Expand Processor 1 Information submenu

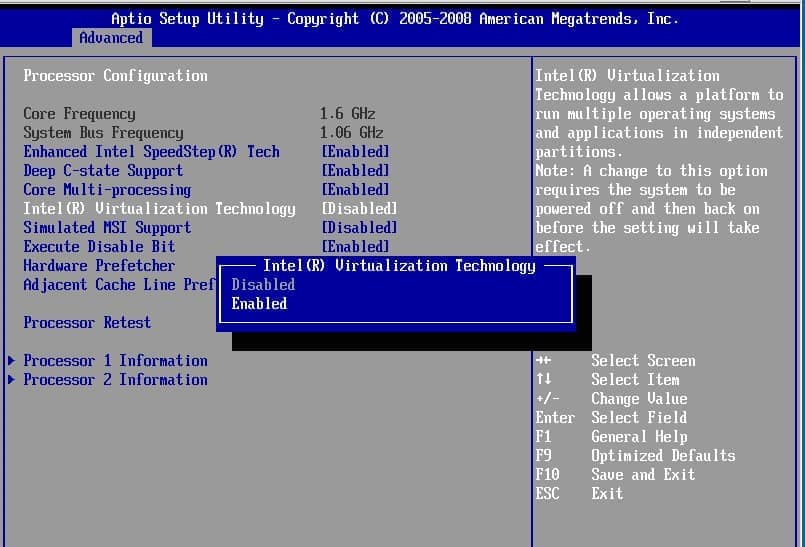[x=115, y=361]
